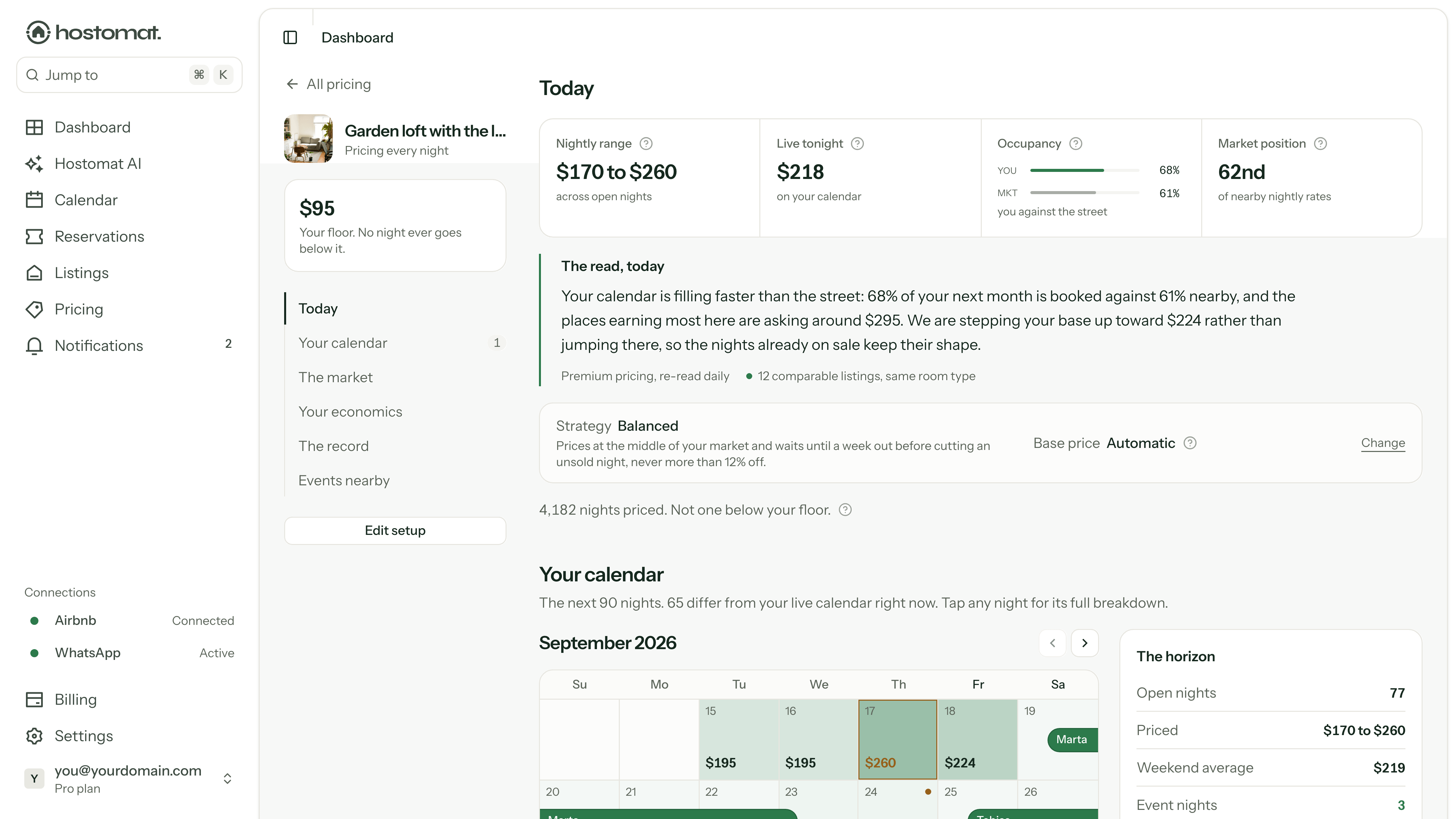Select The market section
Screen dimensions: 1456x819
395,377
